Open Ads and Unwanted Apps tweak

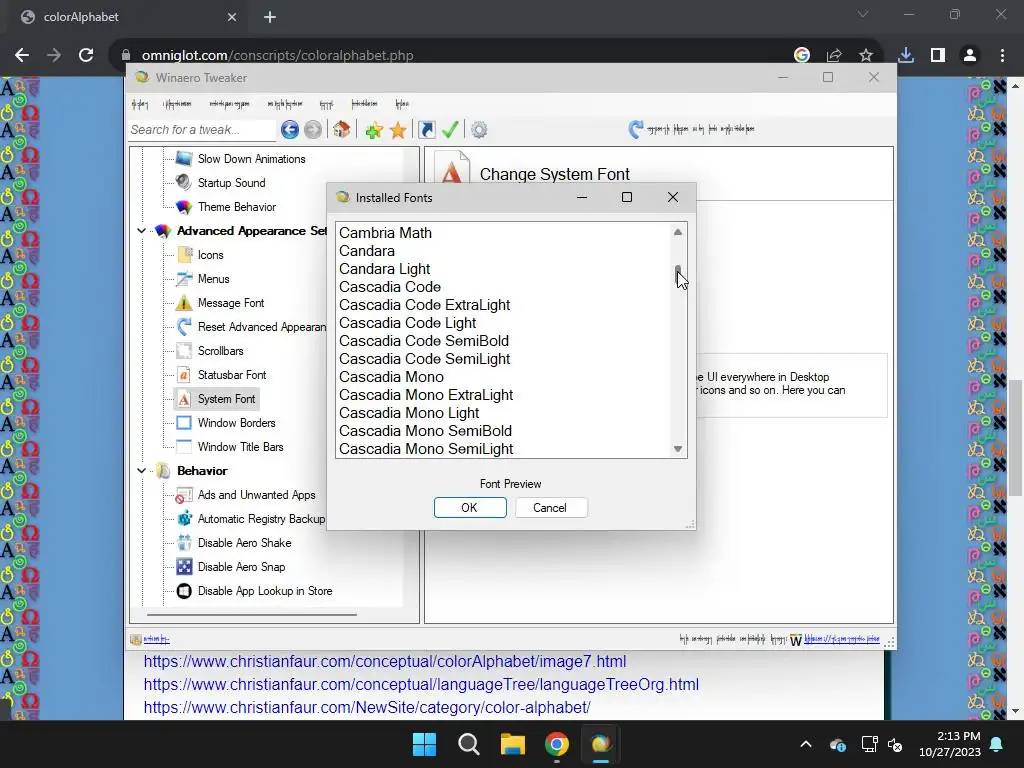(256, 495)
